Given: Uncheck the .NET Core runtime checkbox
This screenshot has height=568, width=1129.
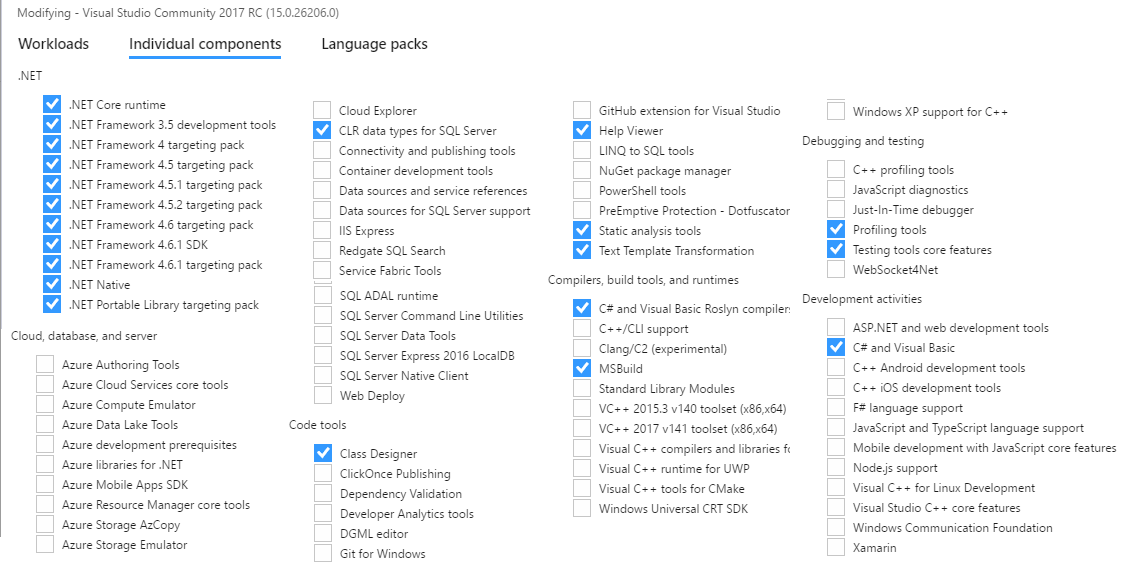Looking at the screenshot, I should 52,104.
